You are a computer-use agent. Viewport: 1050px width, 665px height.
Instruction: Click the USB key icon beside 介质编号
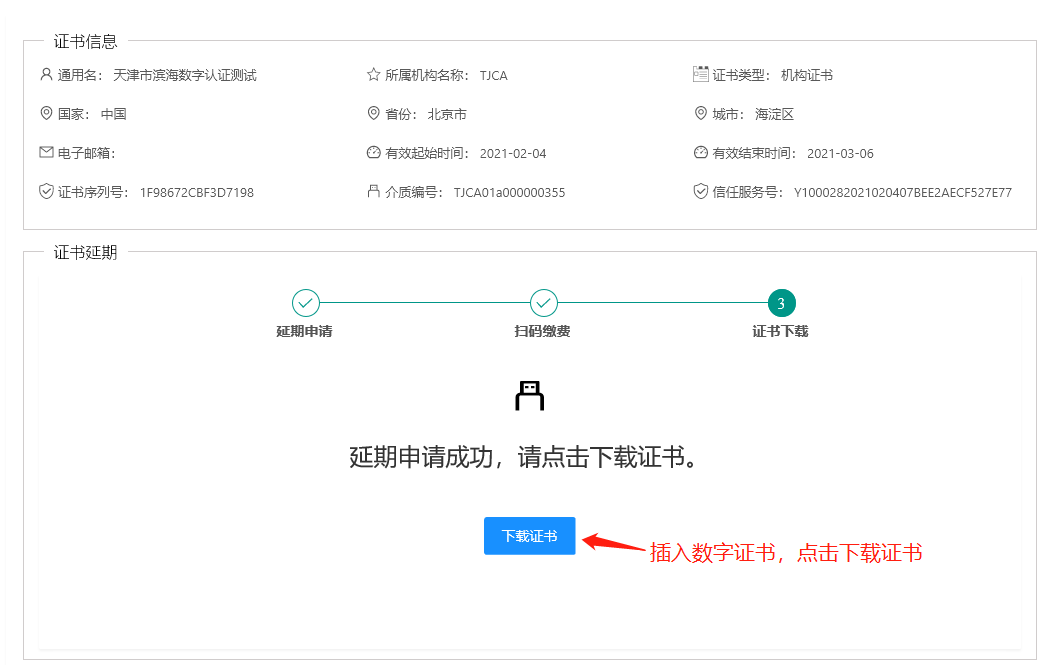(374, 191)
